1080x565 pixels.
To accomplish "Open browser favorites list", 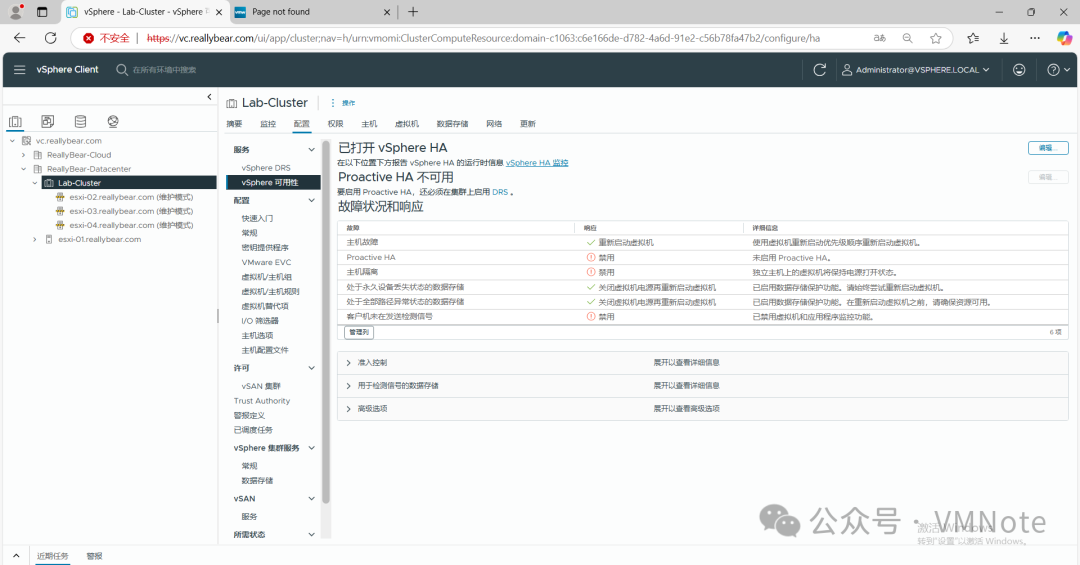I will pos(973,39).
